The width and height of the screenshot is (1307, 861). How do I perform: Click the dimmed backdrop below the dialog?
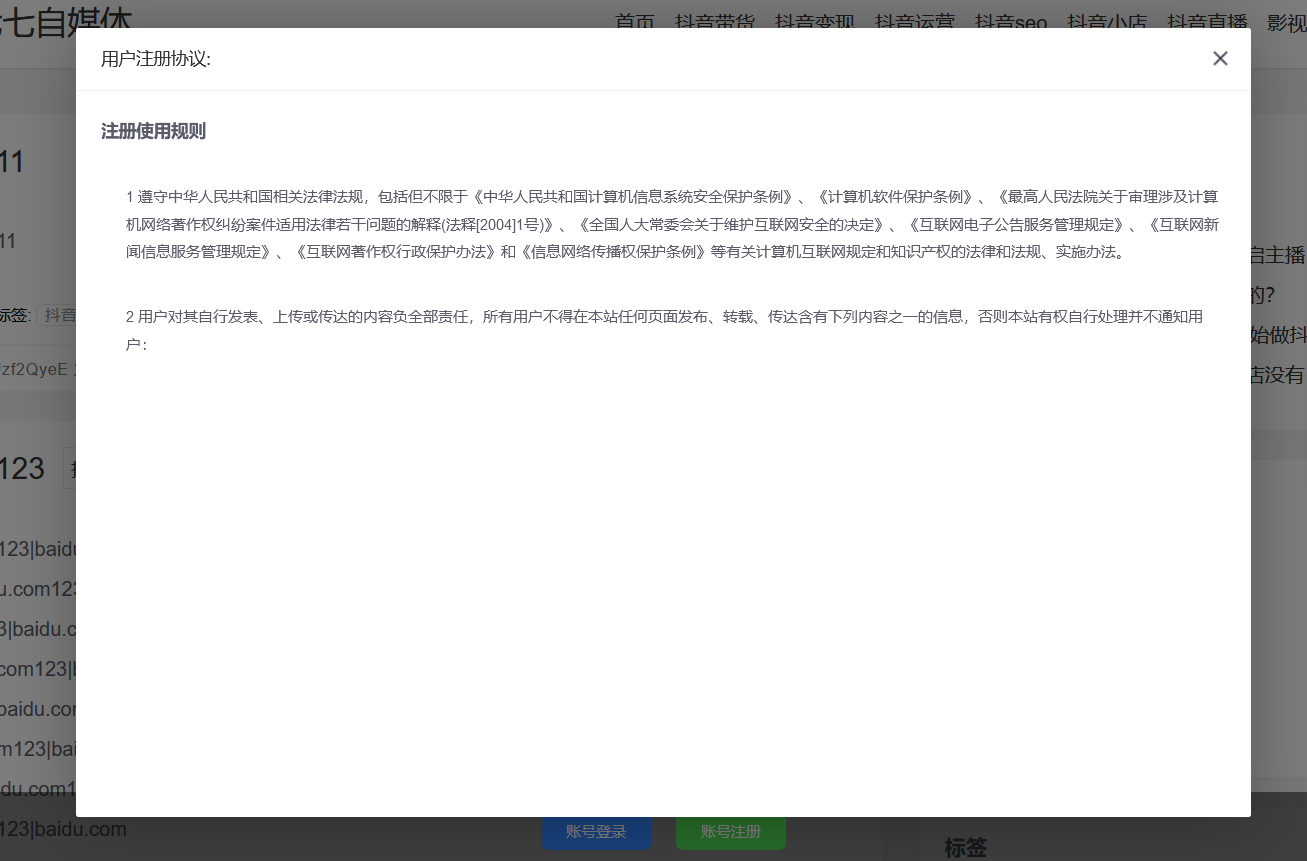[x=400, y=840]
